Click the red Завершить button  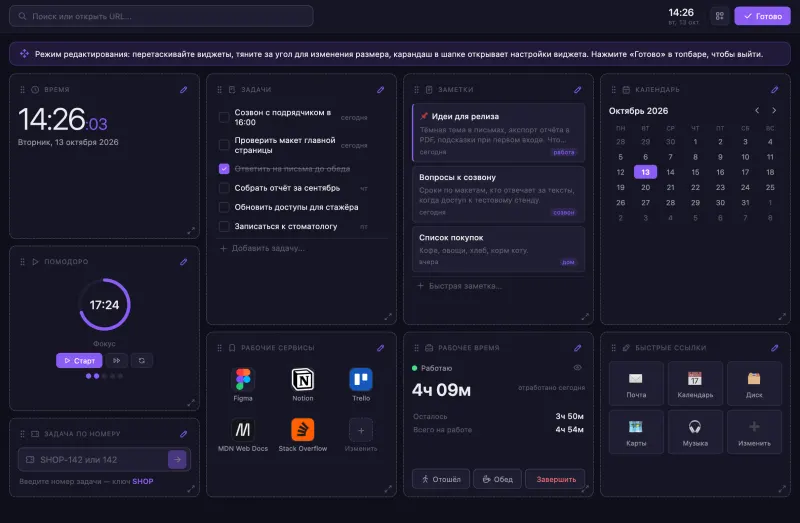point(556,479)
